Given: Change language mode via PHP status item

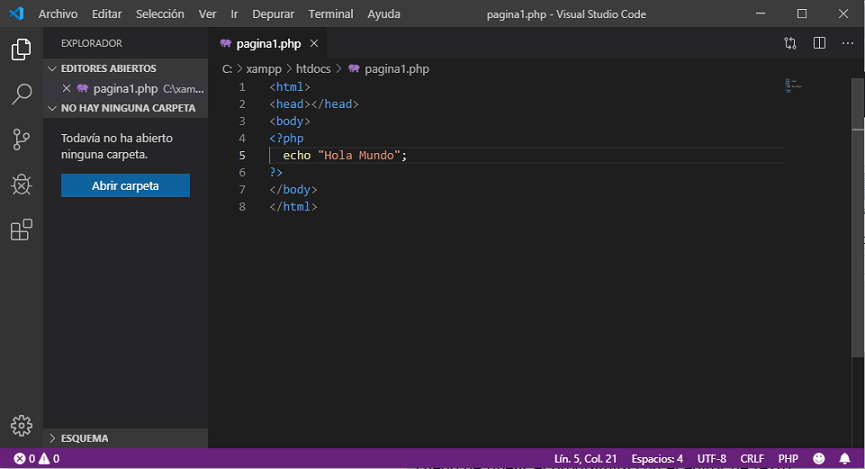Looking at the screenshot, I should point(788,459).
